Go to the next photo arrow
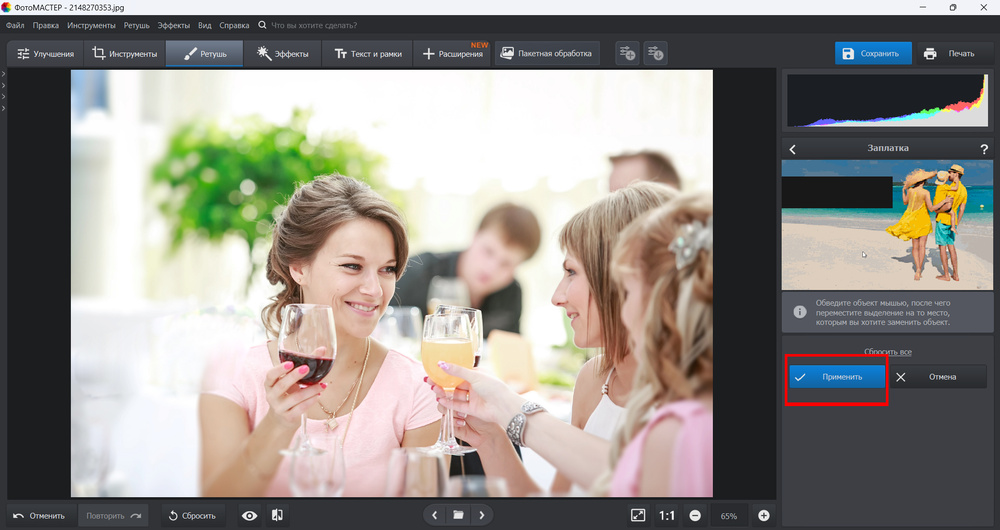Screen dimensions: 1000x530 click(482, 515)
